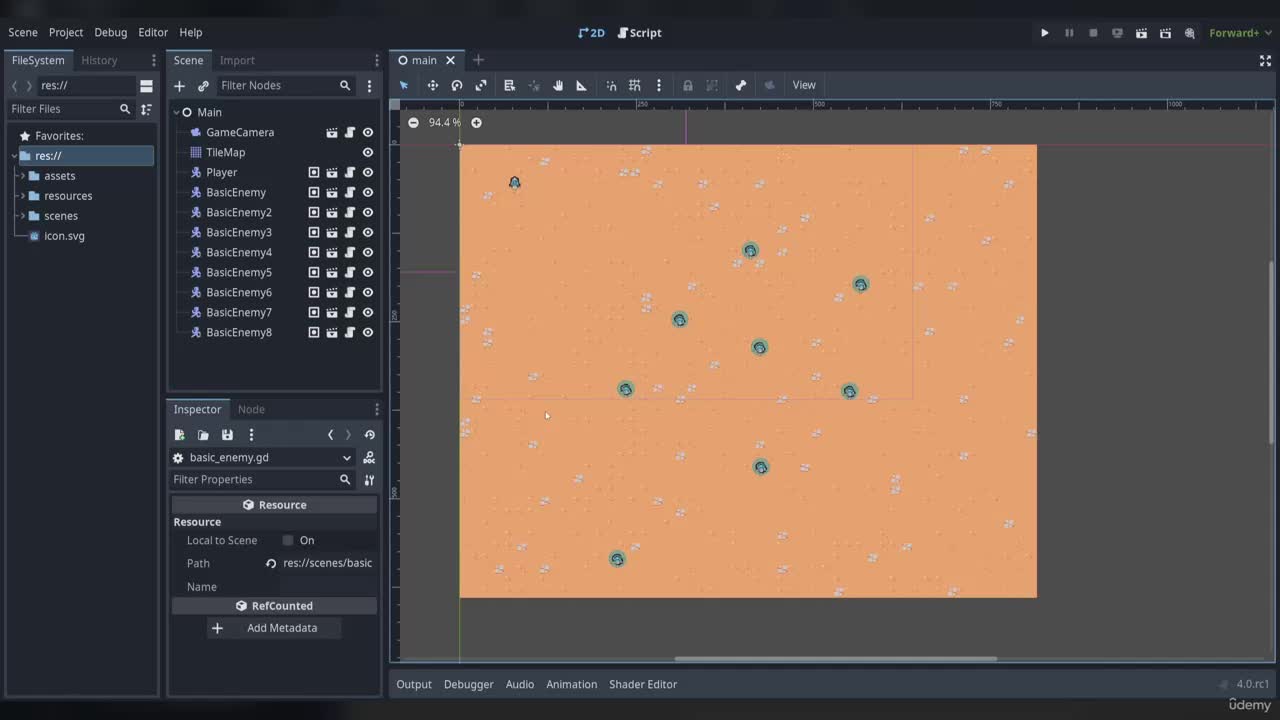Add a new node with plus icon
The width and height of the screenshot is (1280, 720).
click(x=179, y=86)
